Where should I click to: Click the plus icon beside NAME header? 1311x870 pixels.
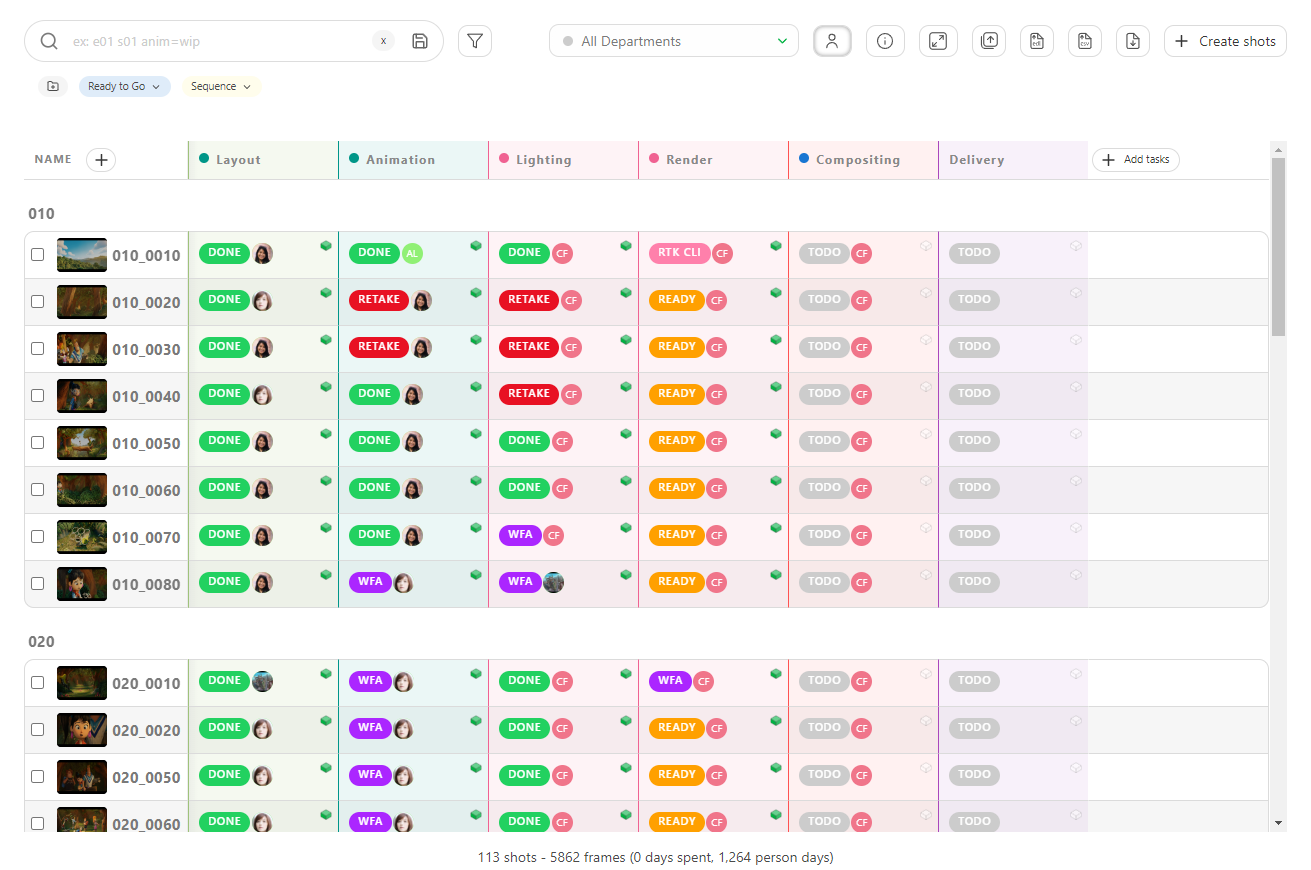click(x=101, y=160)
